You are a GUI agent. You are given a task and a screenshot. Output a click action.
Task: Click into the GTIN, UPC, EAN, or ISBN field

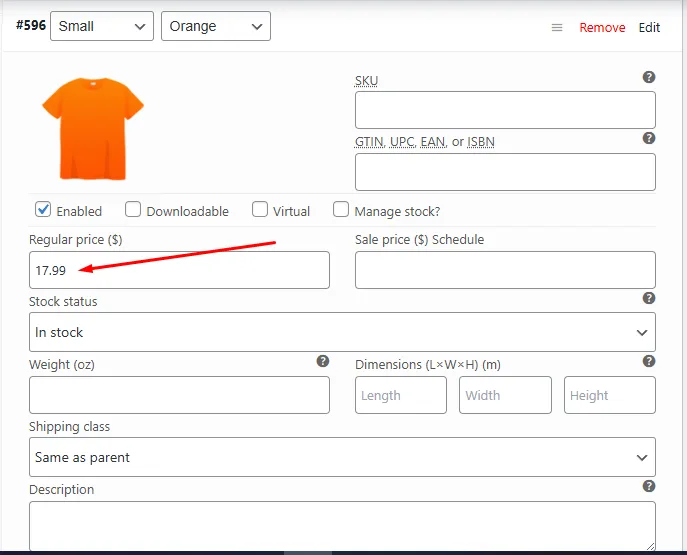click(505, 172)
